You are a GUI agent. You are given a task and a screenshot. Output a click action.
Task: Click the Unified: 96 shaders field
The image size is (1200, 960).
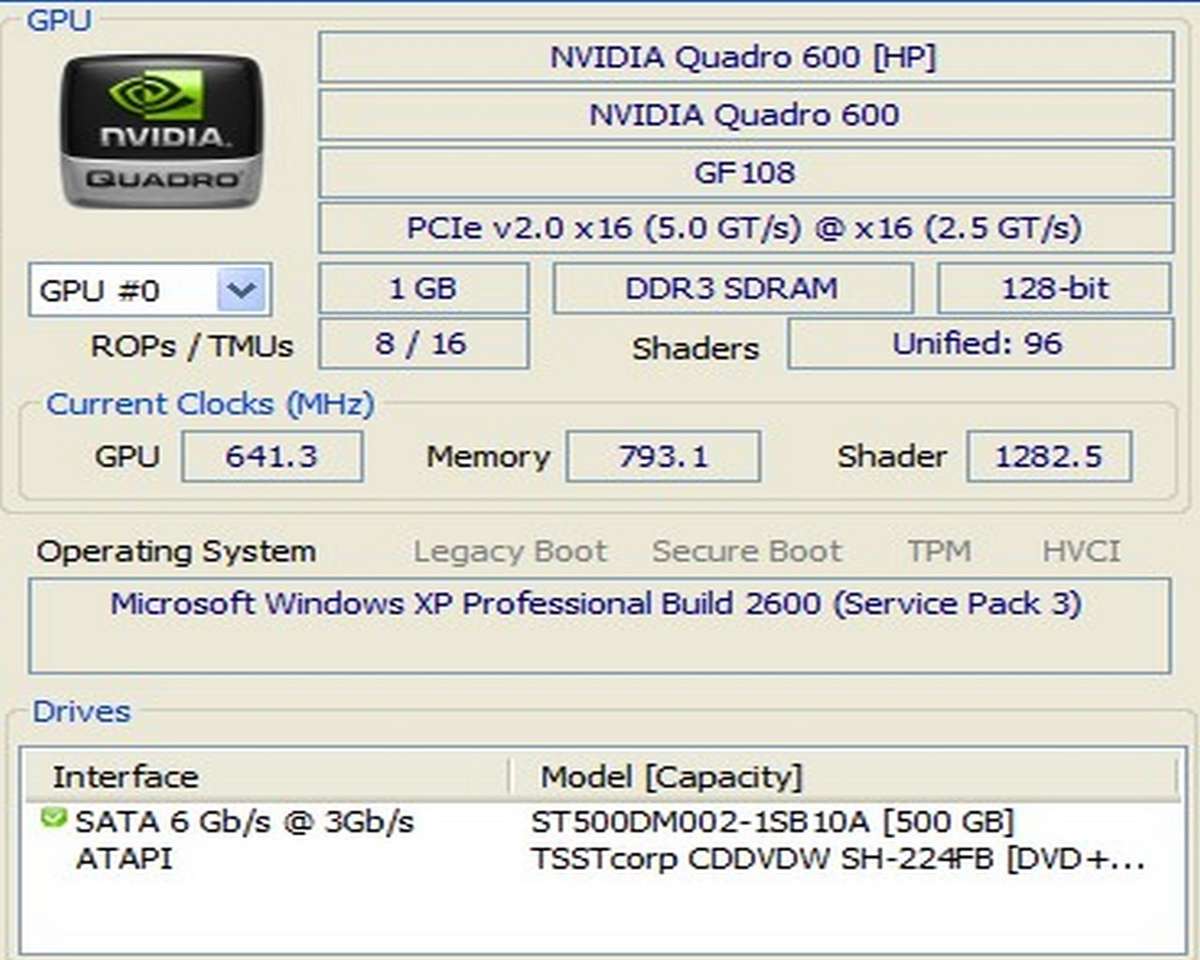click(x=981, y=344)
